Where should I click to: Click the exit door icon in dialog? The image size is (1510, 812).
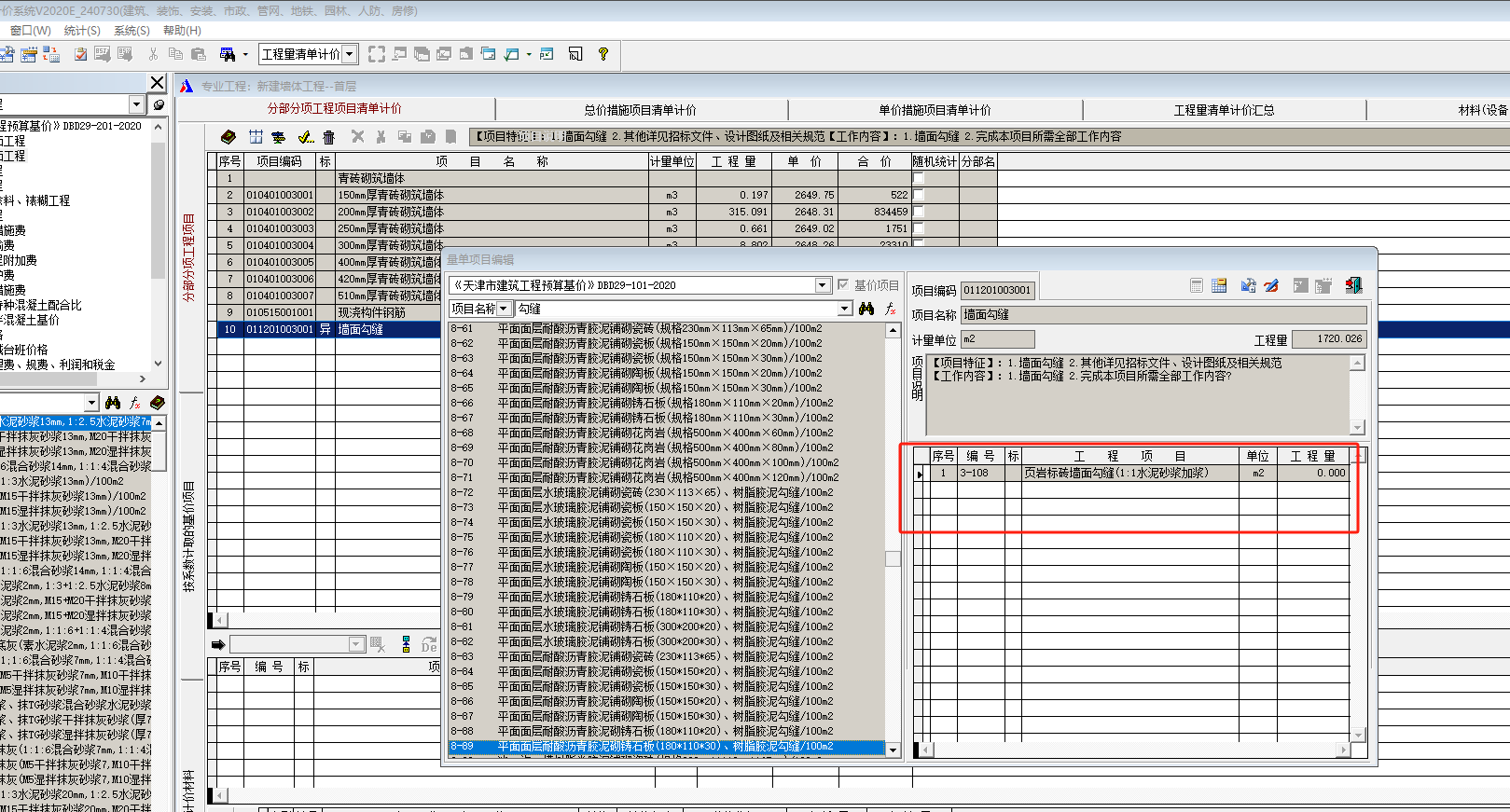click(1353, 286)
